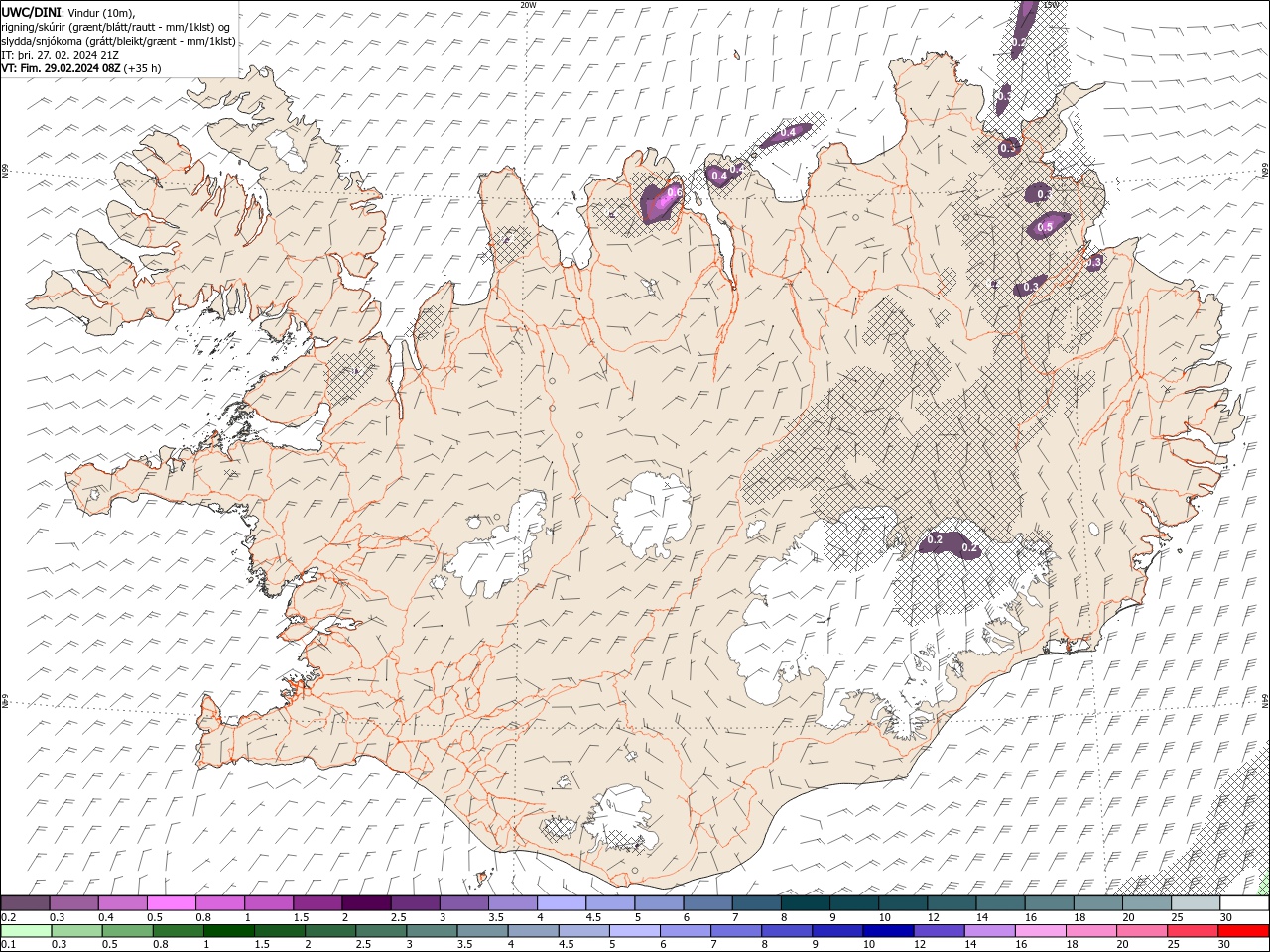This screenshot has height=952, width=1270.
Task: Click the UWC/DINI title text
Action: [31, 12]
